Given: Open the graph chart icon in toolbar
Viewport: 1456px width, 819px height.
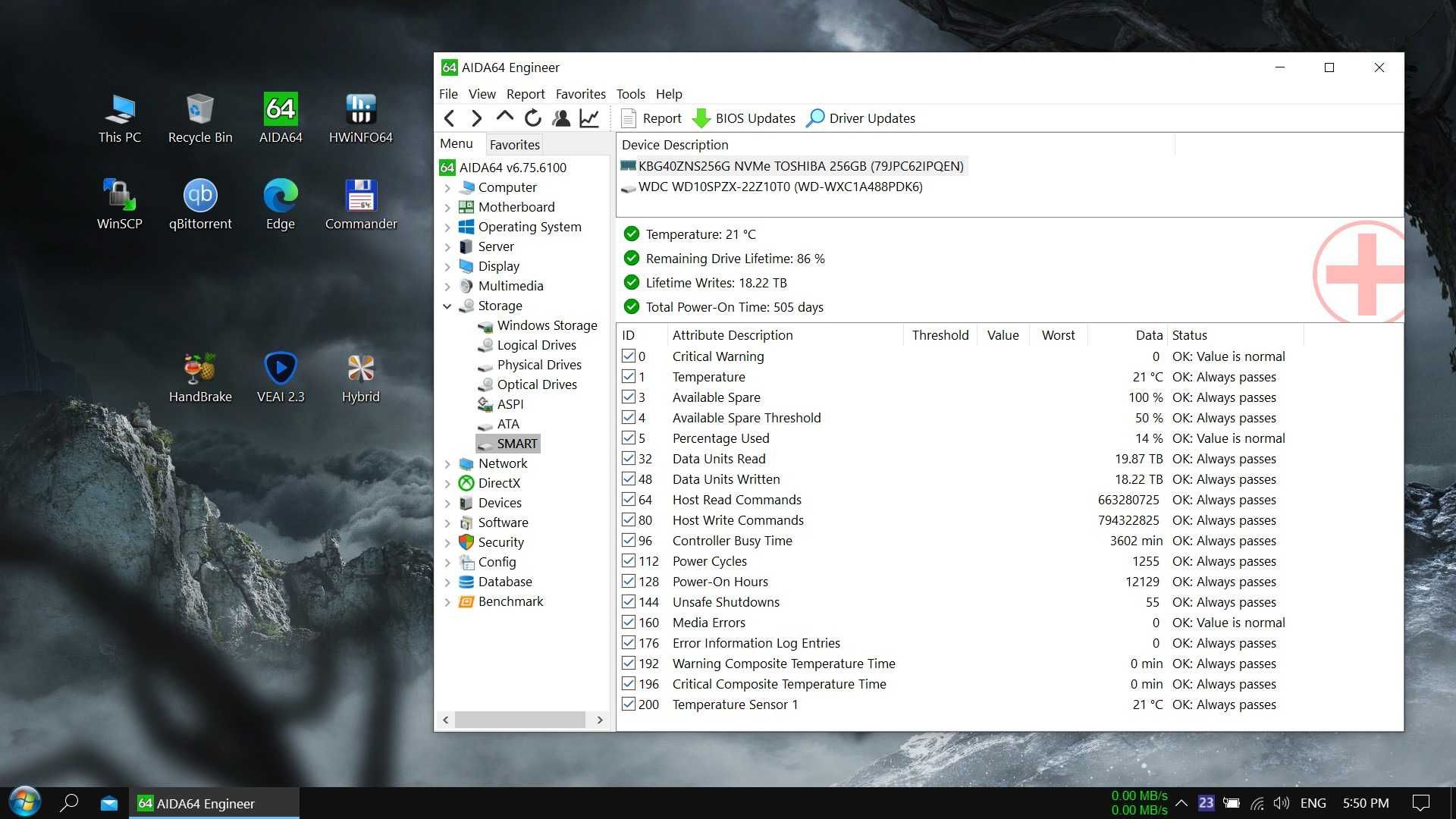Looking at the screenshot, I should click(589, 118).
